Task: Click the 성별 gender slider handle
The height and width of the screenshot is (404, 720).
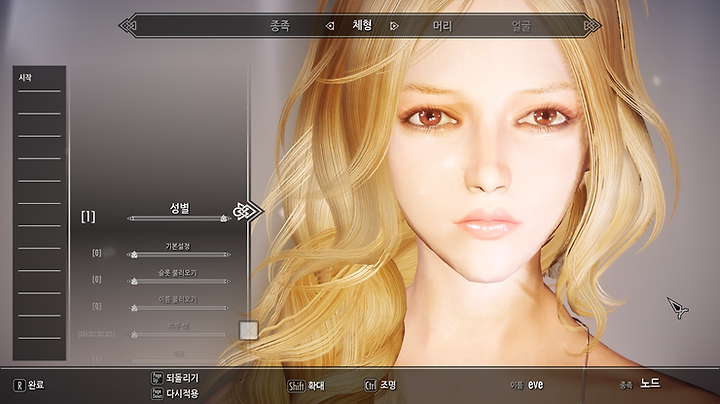Action: point(224,218)
